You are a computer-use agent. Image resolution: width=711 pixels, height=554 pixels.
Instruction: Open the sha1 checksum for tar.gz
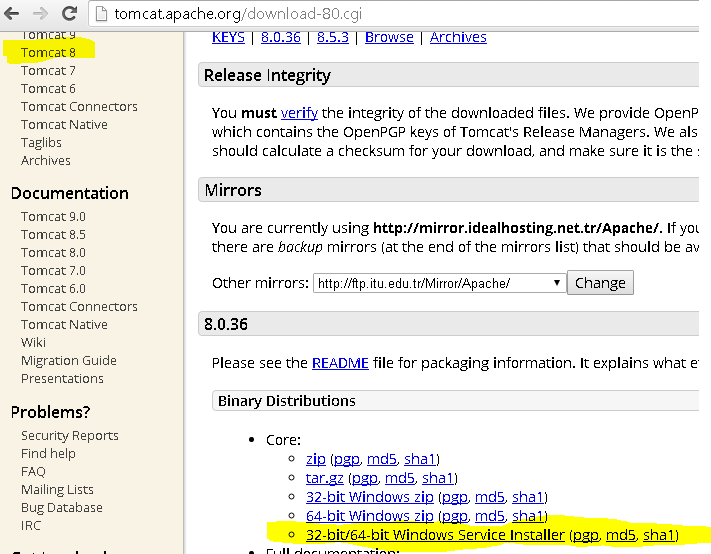tap(438, 478)
